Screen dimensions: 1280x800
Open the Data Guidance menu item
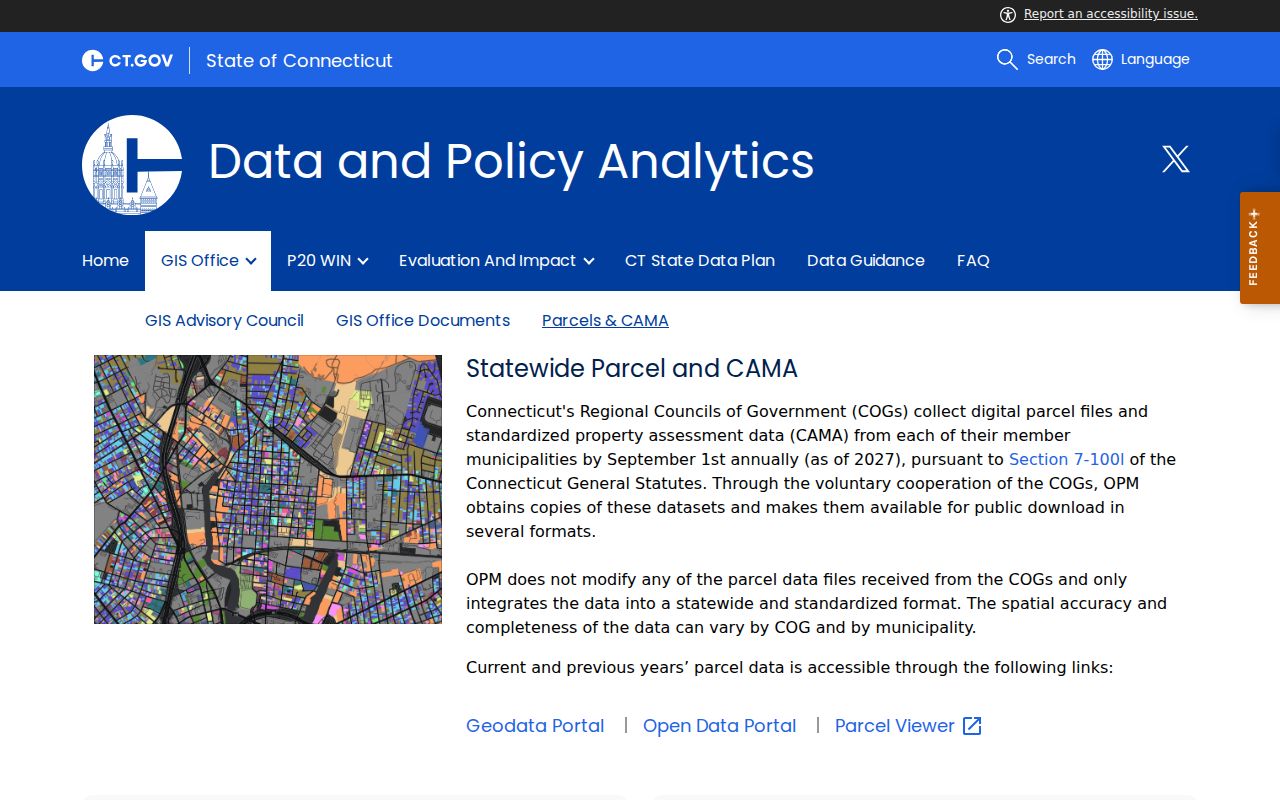tap(866, 261)
